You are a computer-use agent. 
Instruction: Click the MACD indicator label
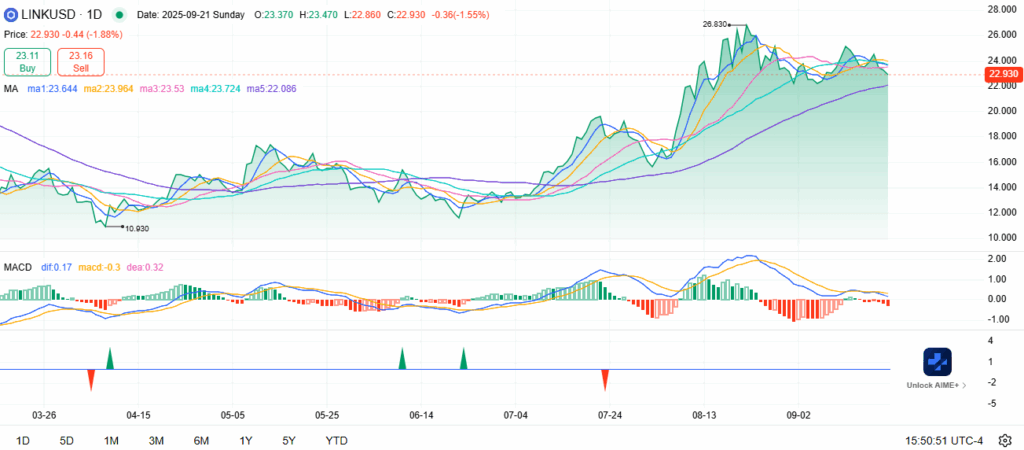(17, 268)
